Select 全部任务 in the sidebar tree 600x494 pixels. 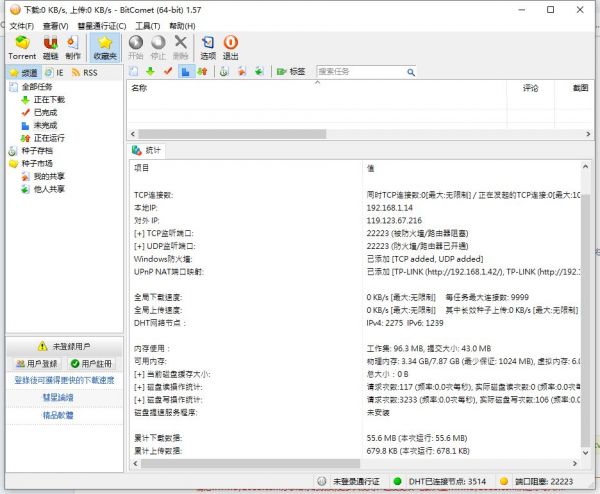37,87
